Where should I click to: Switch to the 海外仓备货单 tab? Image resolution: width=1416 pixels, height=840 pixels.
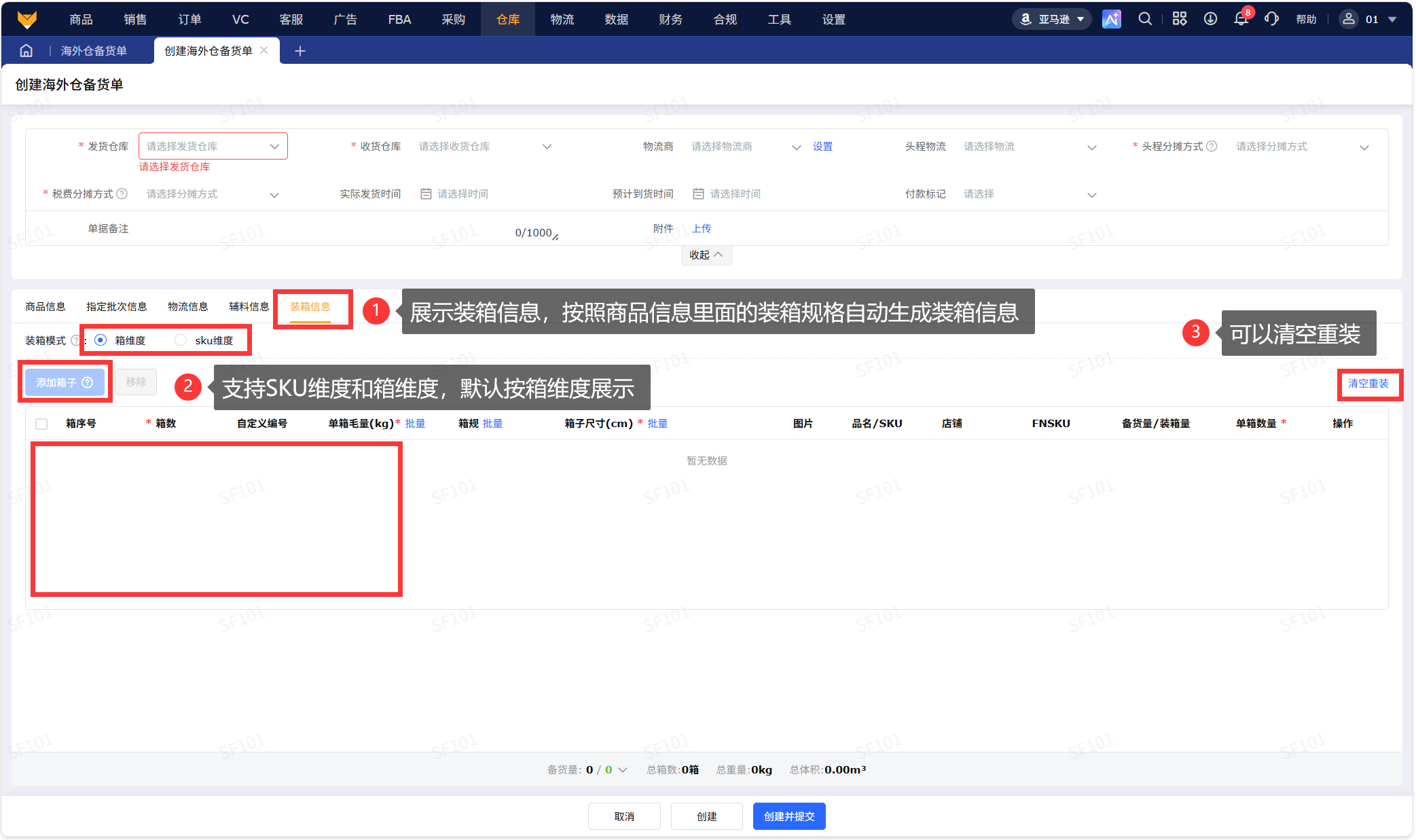point(94,51)
